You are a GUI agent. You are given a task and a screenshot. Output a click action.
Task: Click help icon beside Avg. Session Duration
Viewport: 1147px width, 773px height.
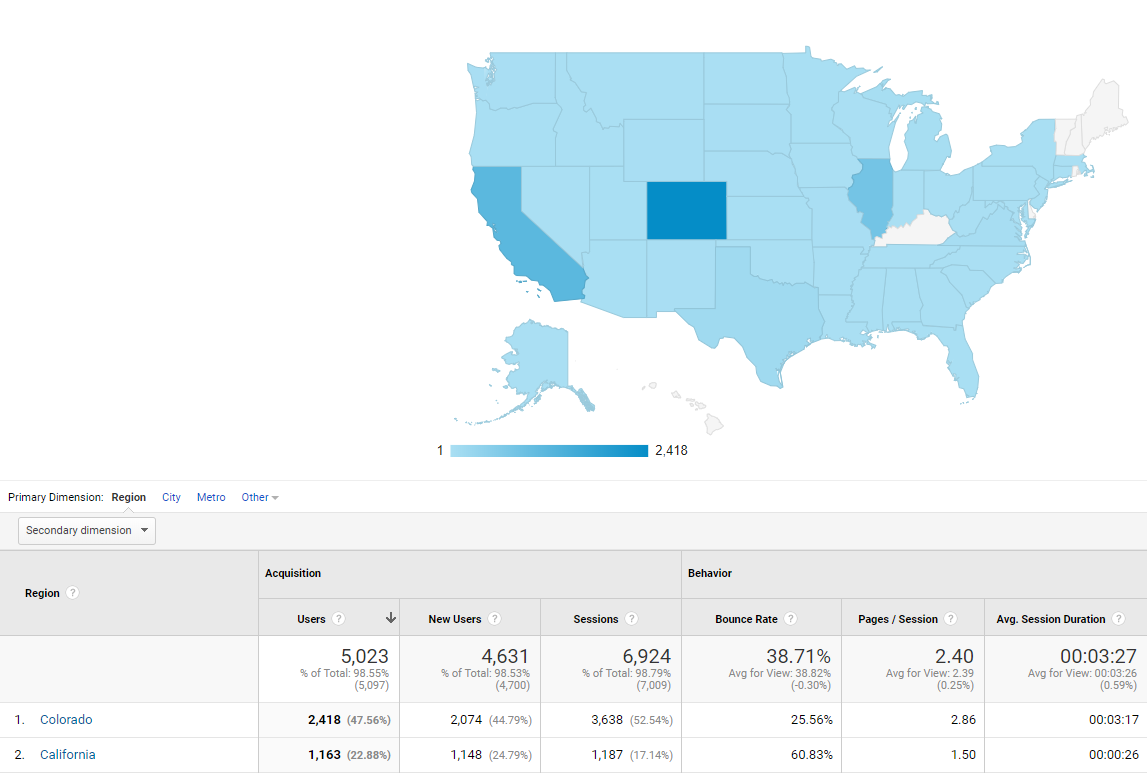pos(1118,619)
